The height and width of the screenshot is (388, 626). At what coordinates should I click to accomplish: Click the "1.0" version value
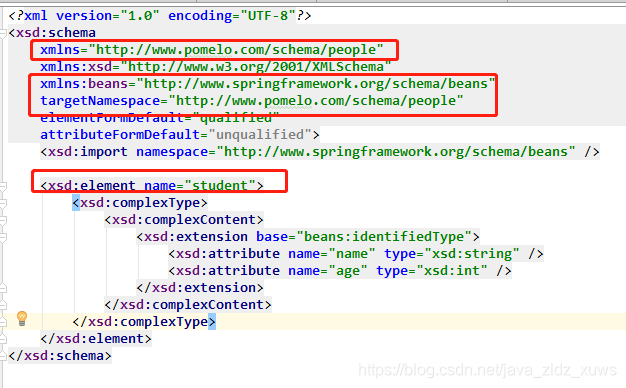pyautogui.click(x=140, y=16)
